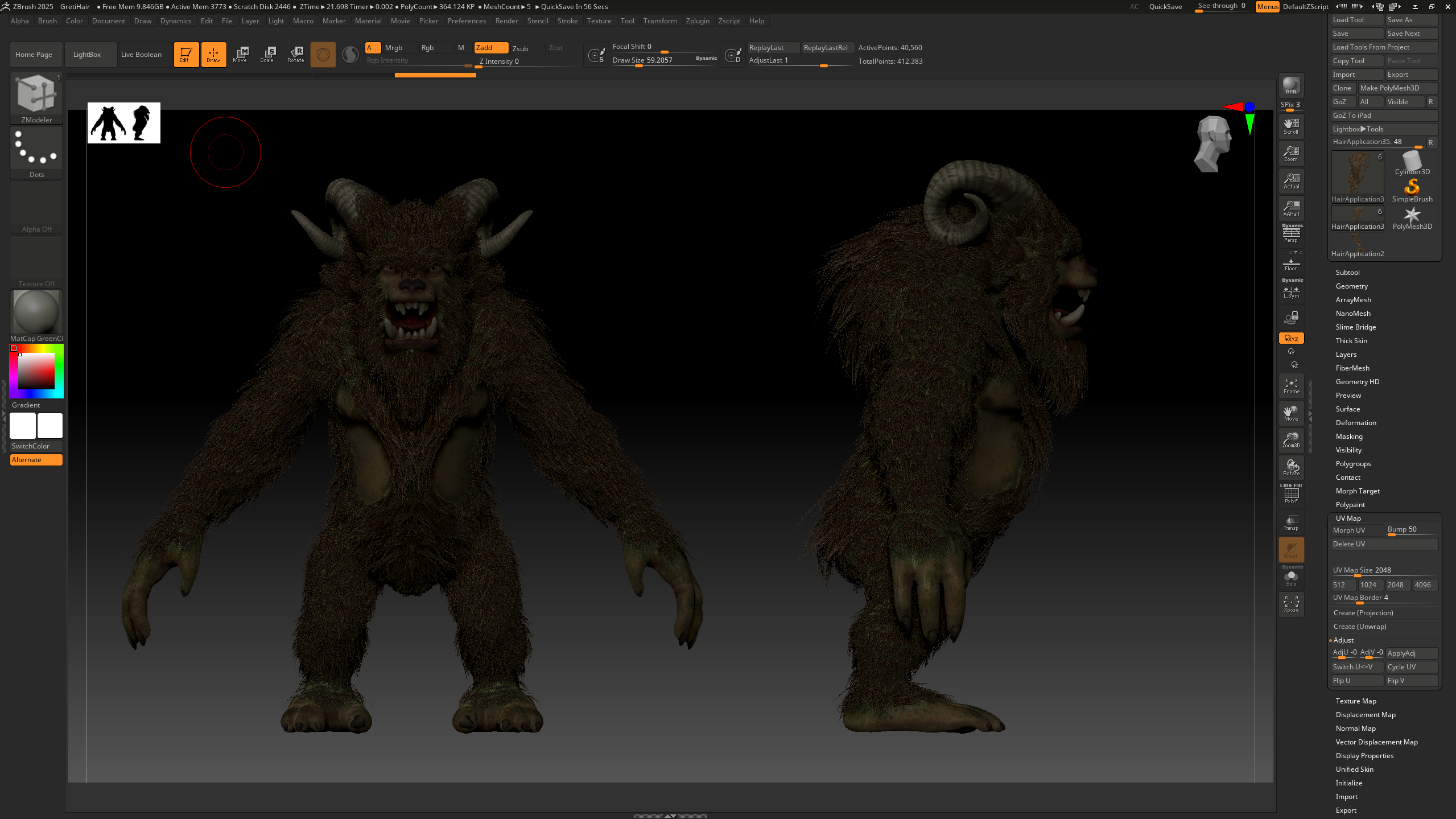Click the Make PolyMesh3D button

[x=1397, y=88]
